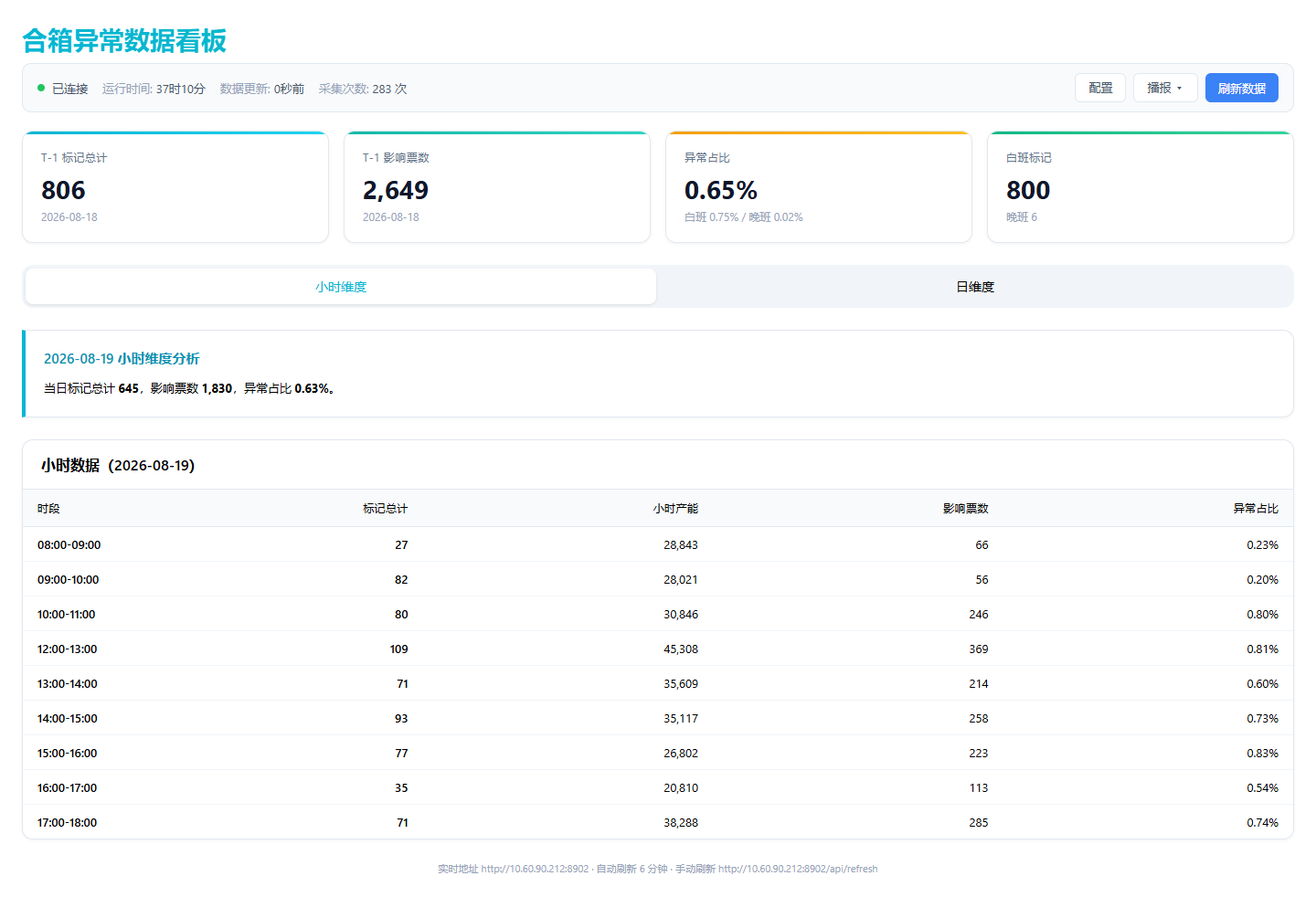
Task: Click the 刷新数据 button
Action: click(1242, 88)
